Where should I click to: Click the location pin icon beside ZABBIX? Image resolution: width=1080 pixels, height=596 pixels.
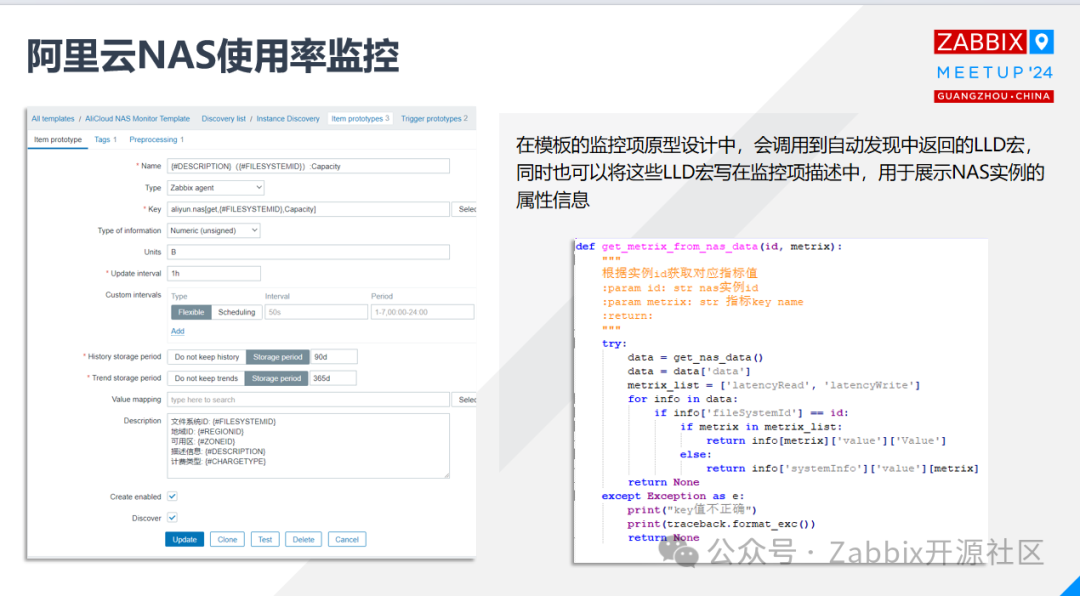[1042, 42]
